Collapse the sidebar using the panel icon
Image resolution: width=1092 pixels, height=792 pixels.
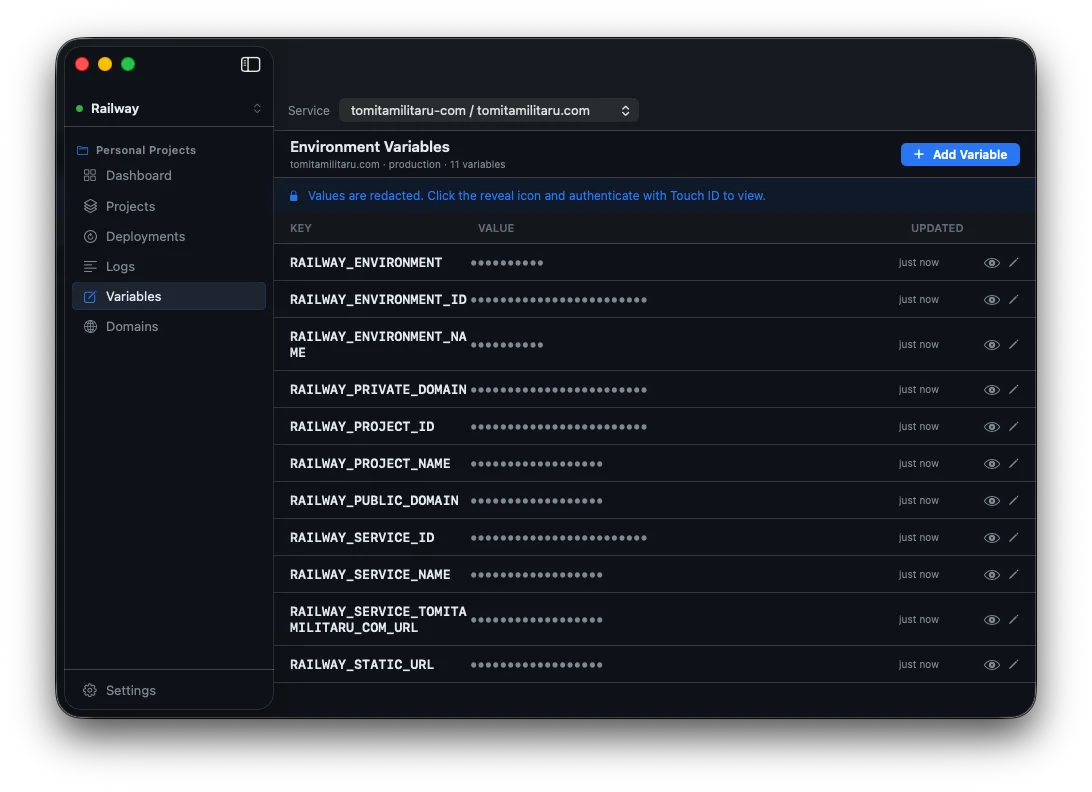point(250,63)
